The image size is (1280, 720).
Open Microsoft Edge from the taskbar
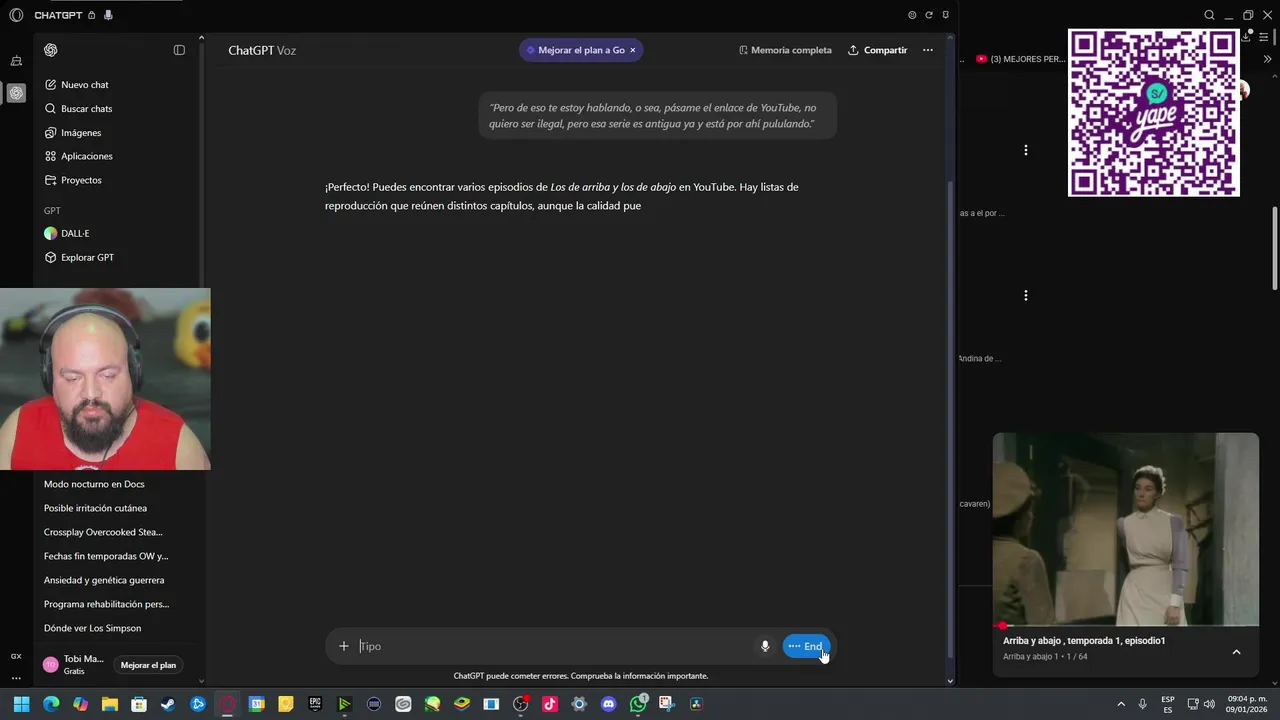[51, 704]
